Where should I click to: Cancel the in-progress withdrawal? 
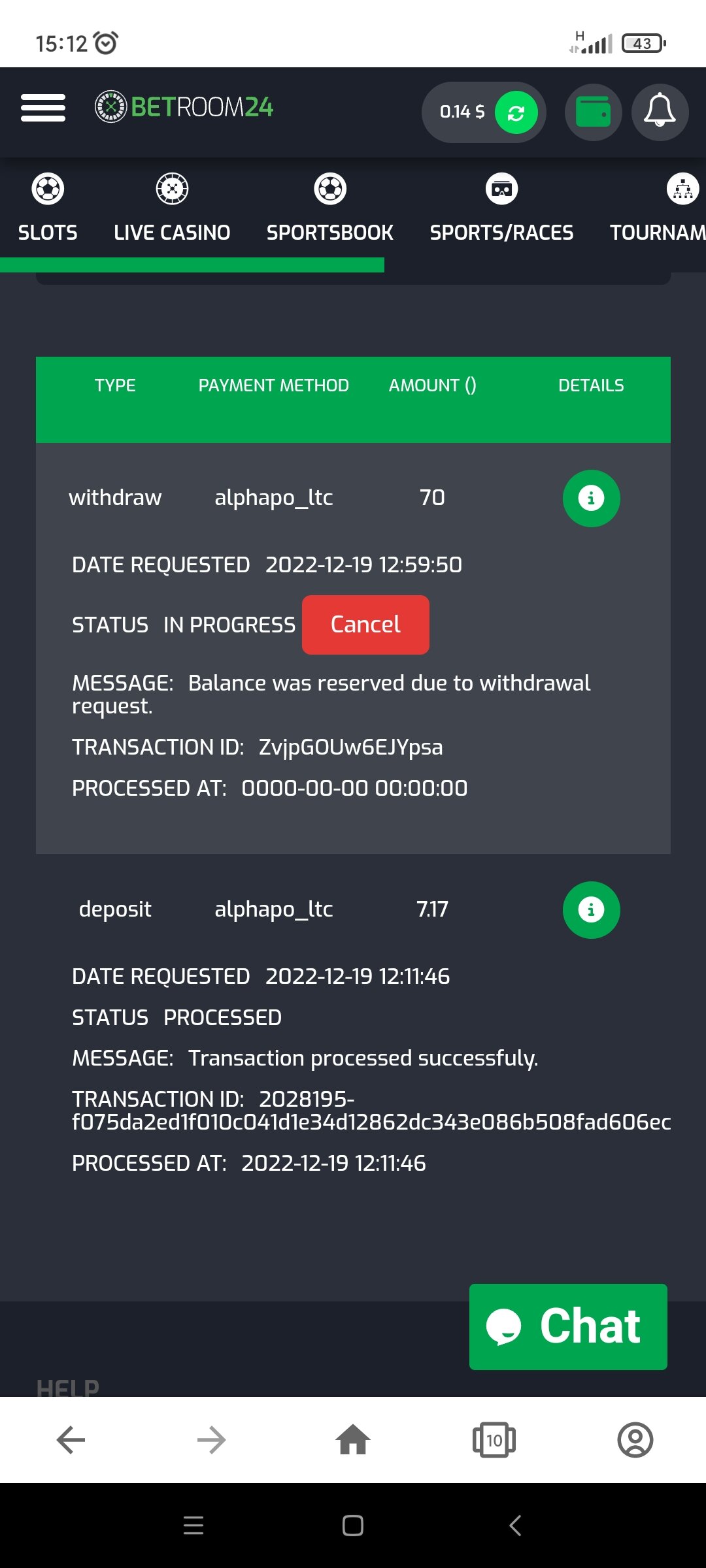(365, 625)
